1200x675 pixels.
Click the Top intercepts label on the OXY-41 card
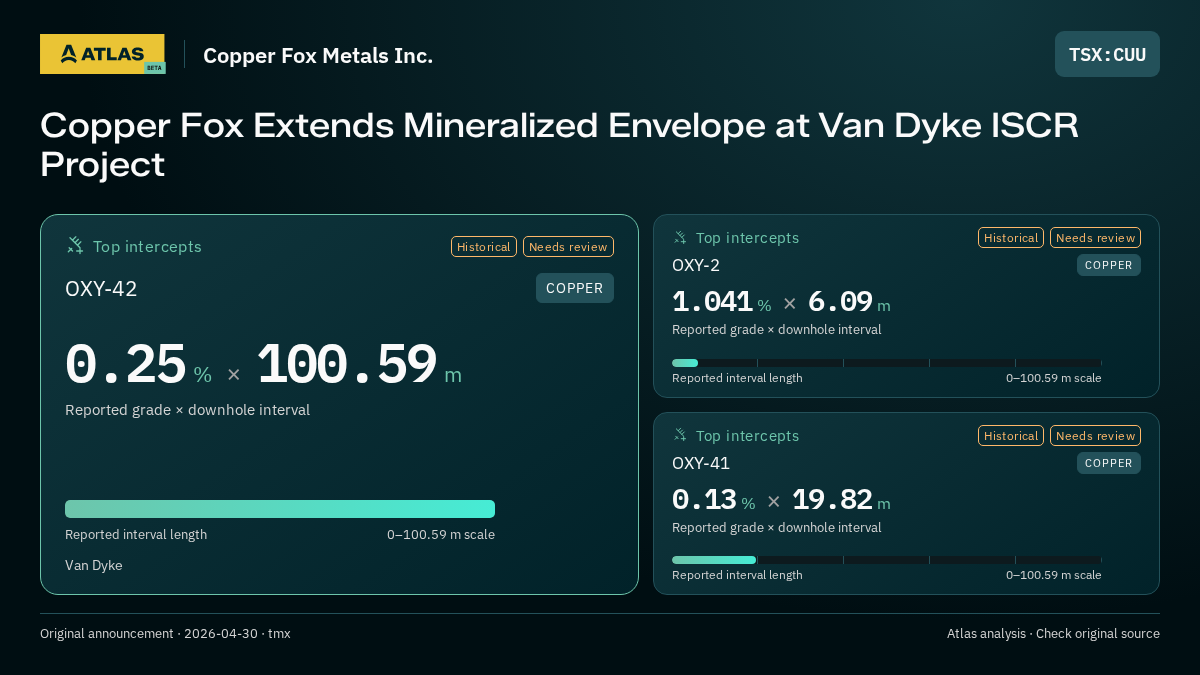(747, 436)
